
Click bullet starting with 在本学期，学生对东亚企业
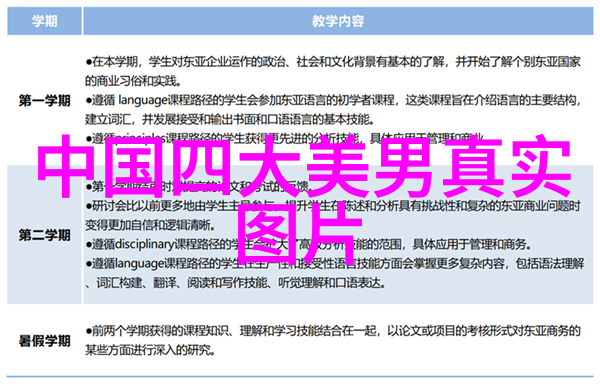[x=333, y=62]
